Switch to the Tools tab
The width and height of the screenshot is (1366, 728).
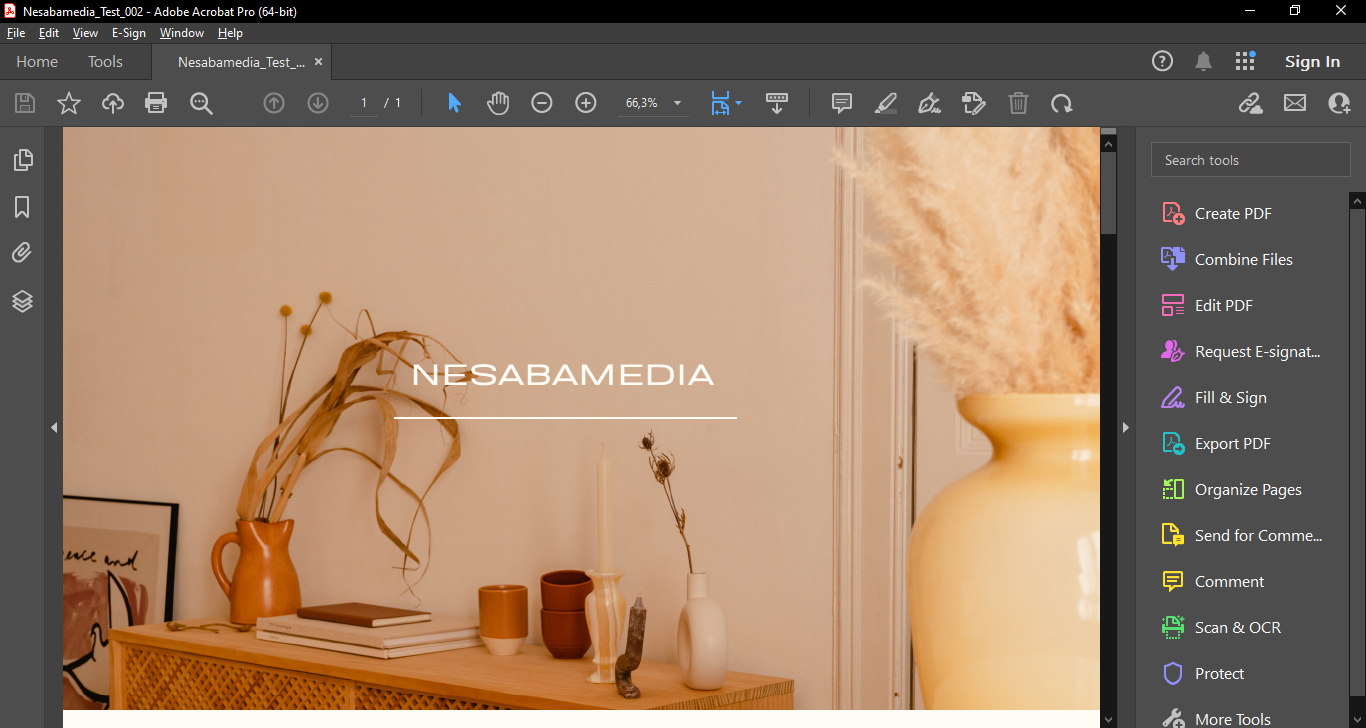[105, 62]
